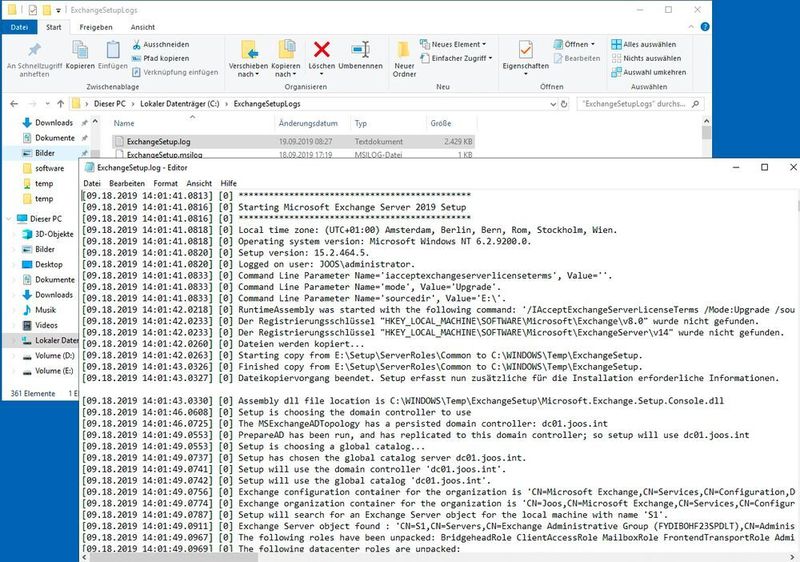This screenshot has width=800, height=562.
Task: Click Lokaler Datenträger (C:) breadcrumb
Action: click(180, 104)
